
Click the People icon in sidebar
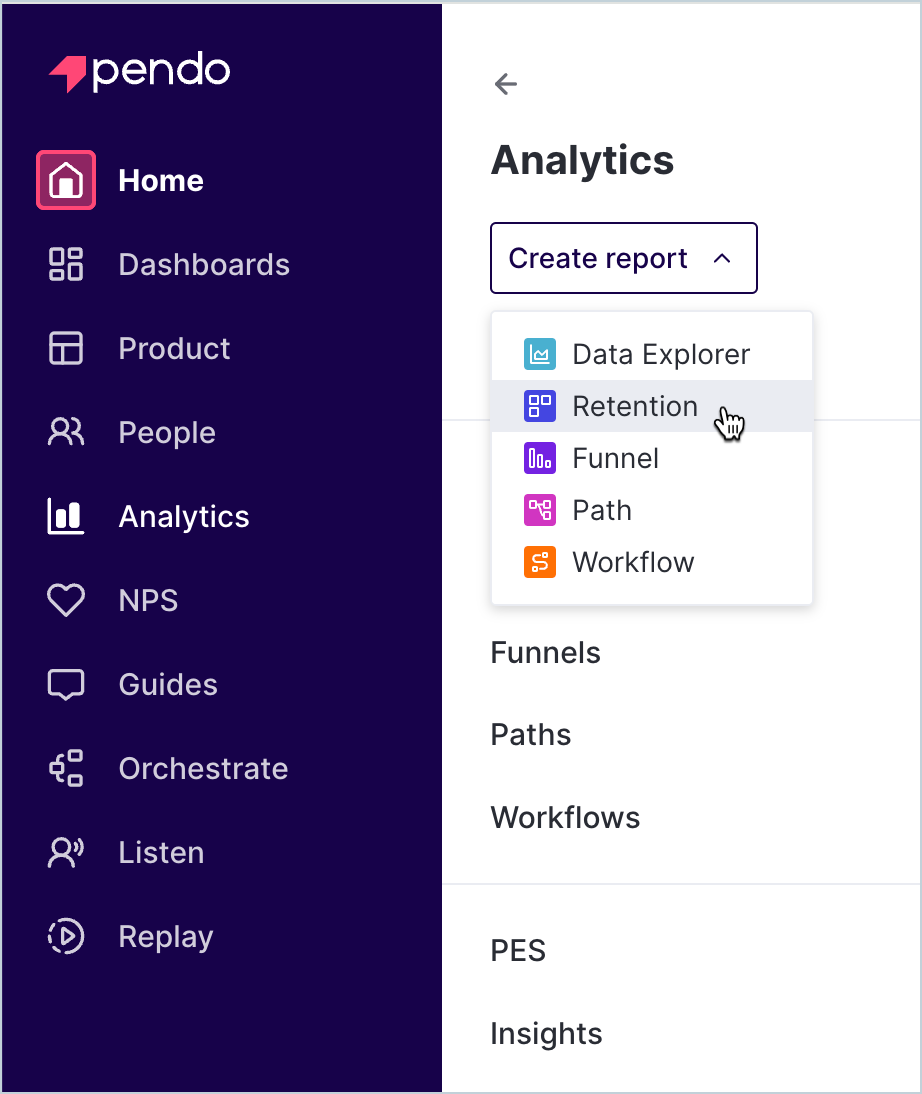[66, 432]
